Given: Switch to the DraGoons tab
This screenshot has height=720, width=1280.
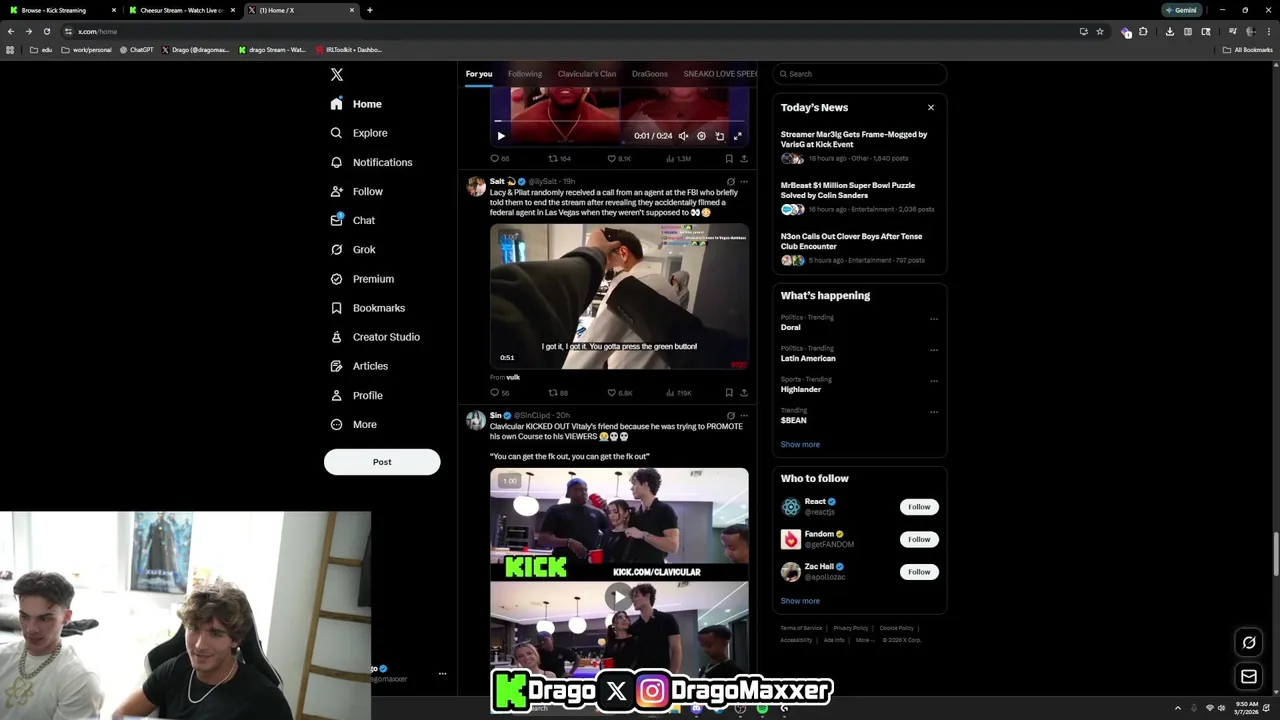Looking at the screenshot, I should (x=650, y=74).
